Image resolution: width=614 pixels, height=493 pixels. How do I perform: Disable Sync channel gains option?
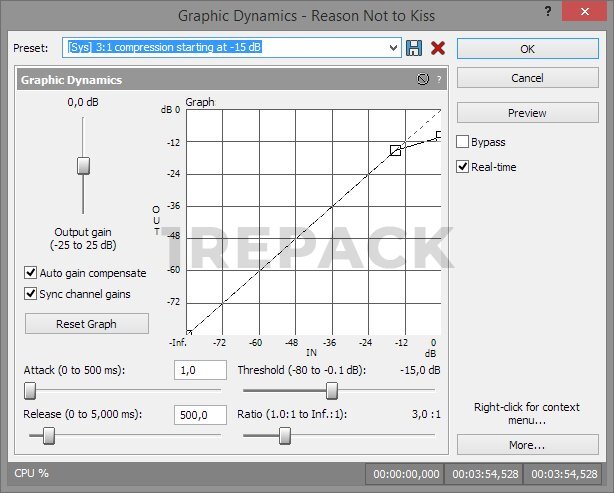coord(30,294)
